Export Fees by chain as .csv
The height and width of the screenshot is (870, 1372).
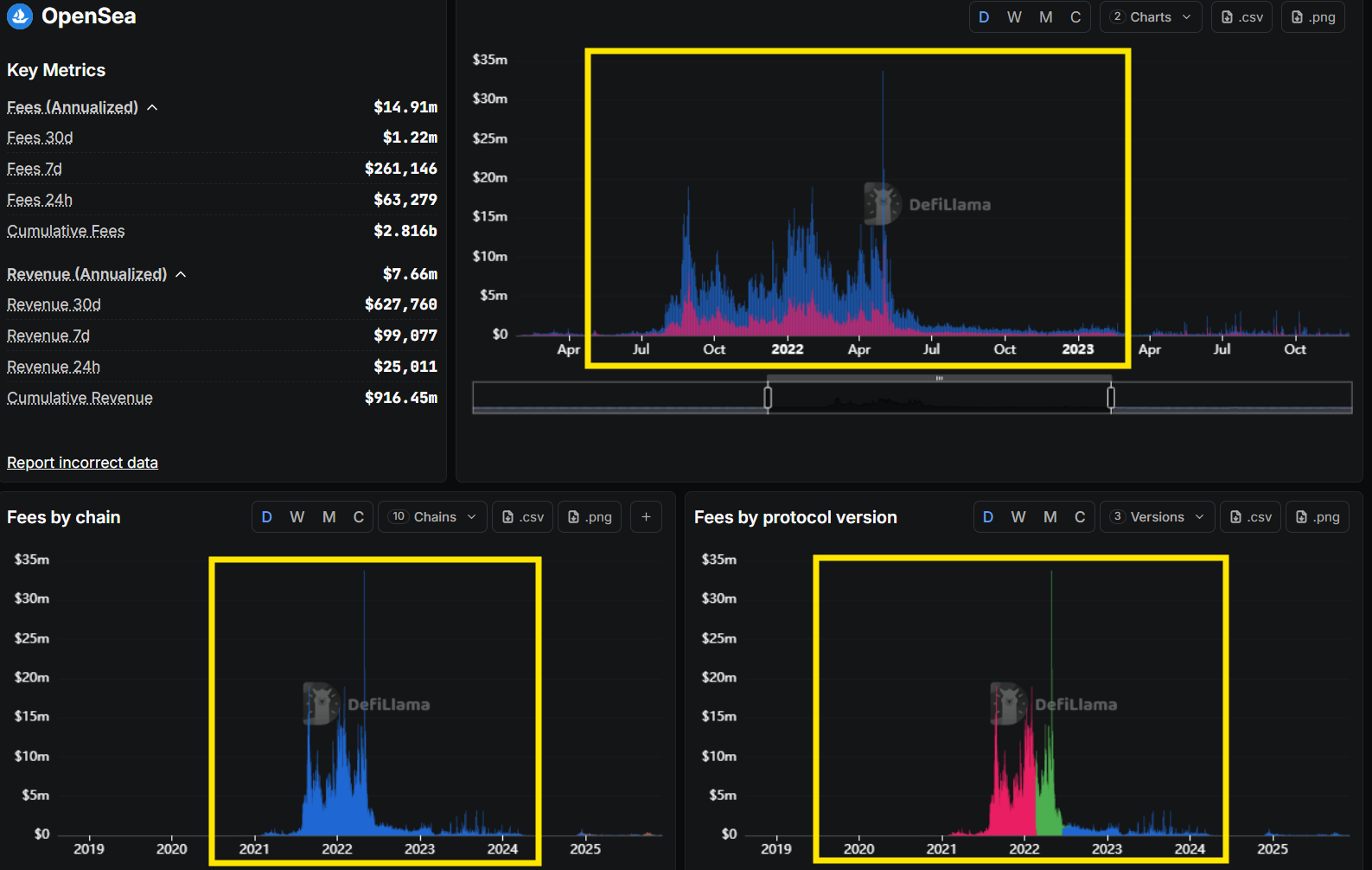point(522,517)
